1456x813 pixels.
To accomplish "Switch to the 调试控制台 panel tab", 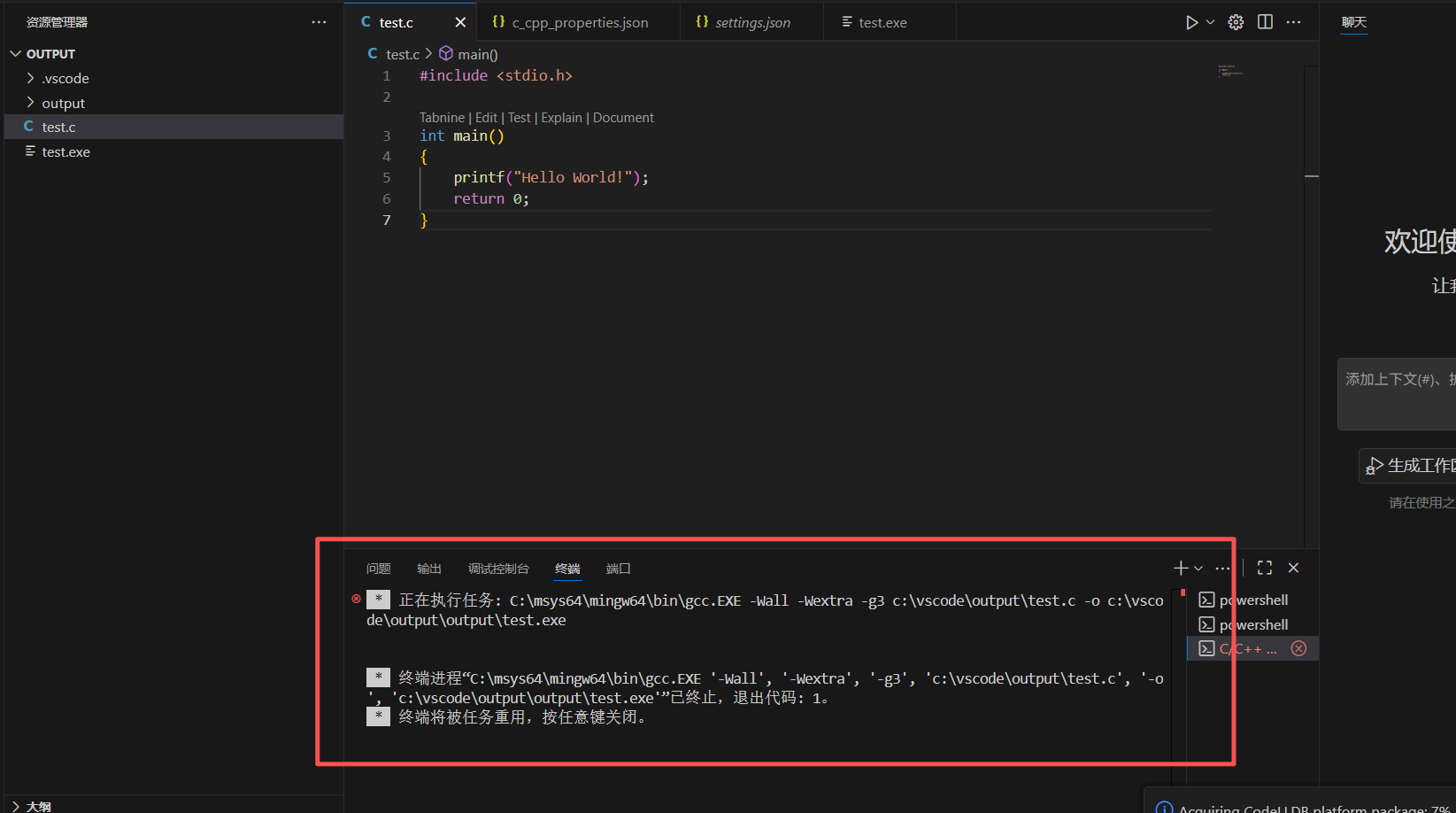I will point(497,568).
